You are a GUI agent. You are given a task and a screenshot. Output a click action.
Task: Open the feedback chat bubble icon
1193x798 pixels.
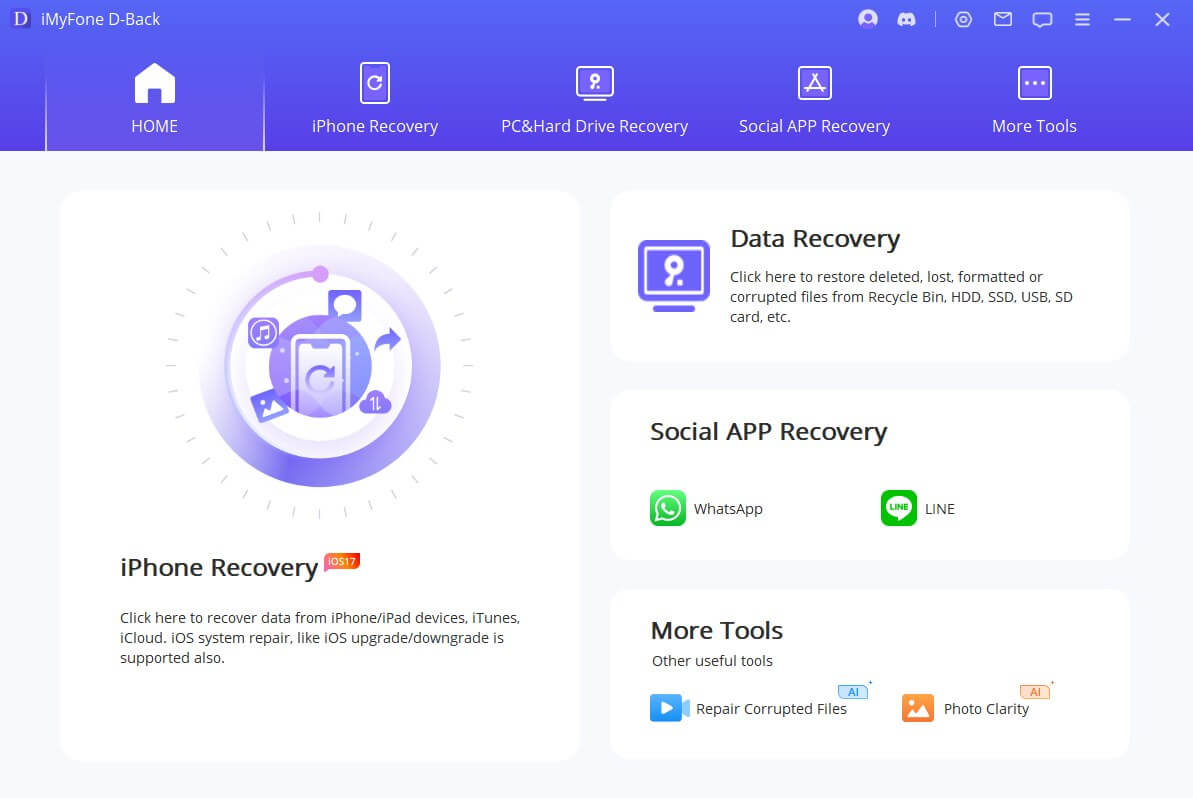(1042, 19)
